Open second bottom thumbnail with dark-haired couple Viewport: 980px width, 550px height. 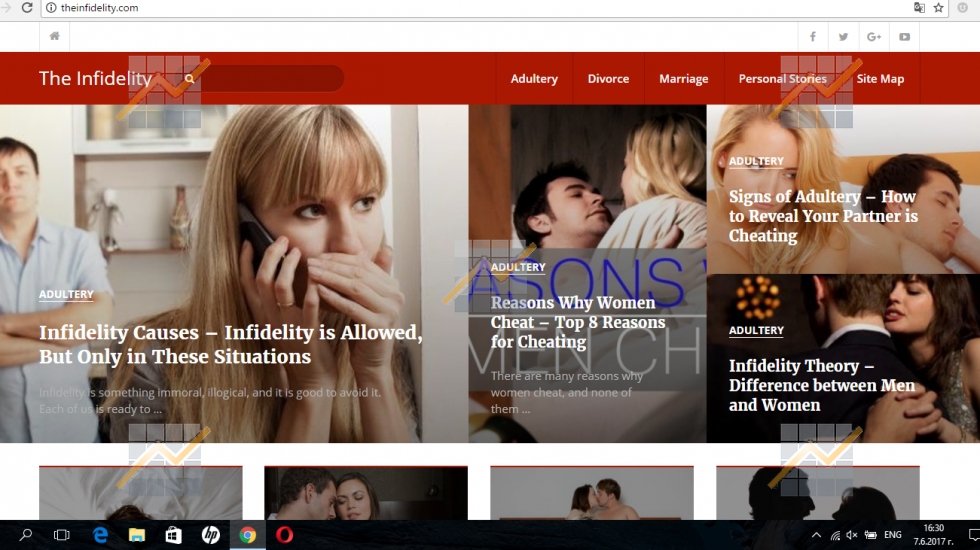[366, 493]
